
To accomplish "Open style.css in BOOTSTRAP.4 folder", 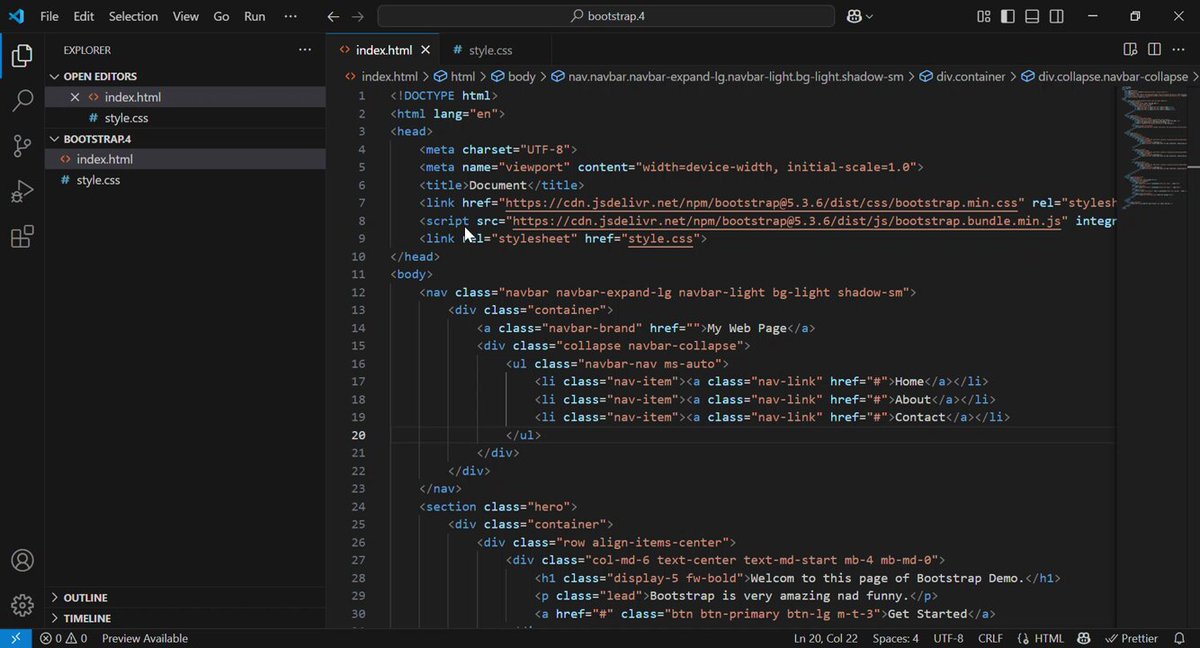I will click(185, 180).
